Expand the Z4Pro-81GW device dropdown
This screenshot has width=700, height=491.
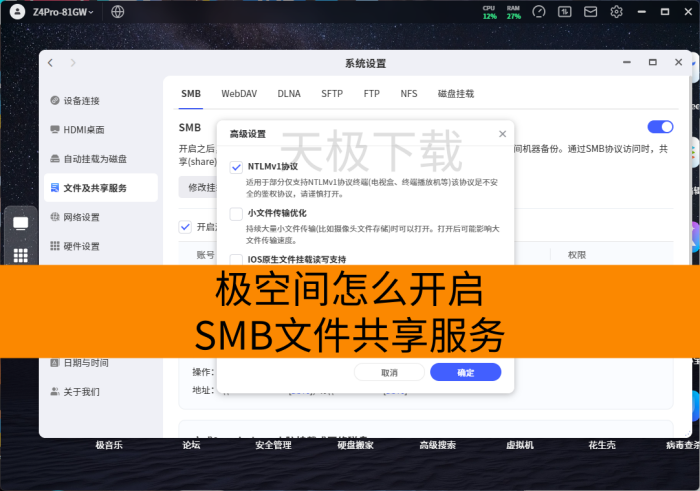63,12
